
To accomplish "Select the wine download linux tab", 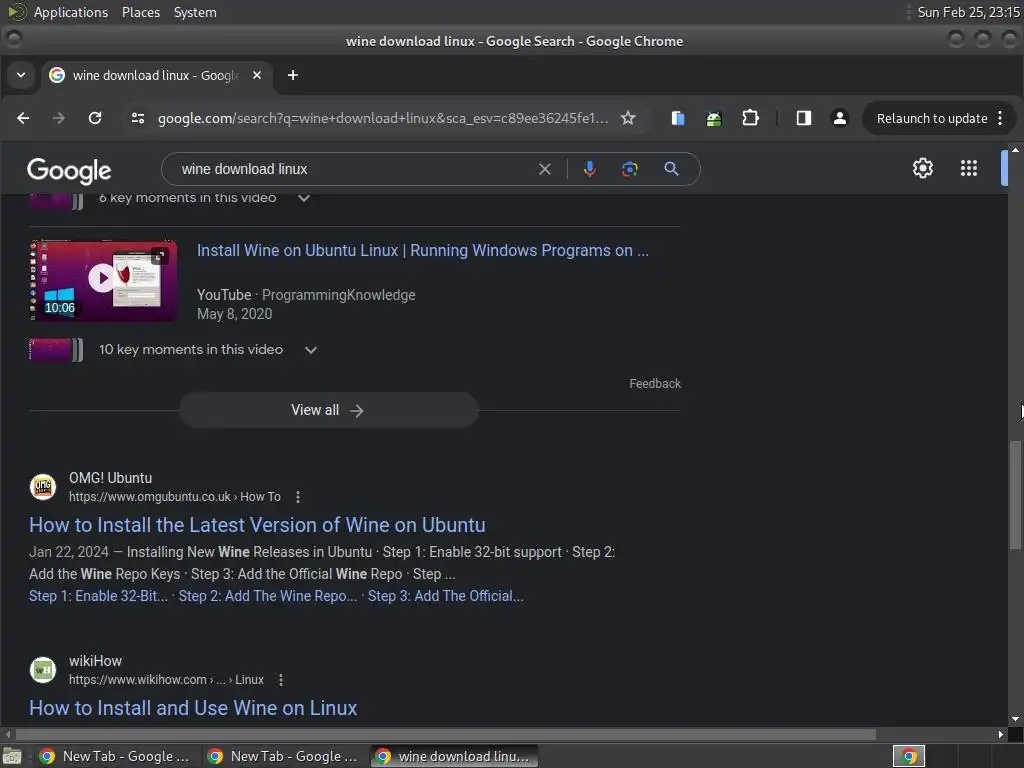I will pyautogui.click(x=155, y=75).
